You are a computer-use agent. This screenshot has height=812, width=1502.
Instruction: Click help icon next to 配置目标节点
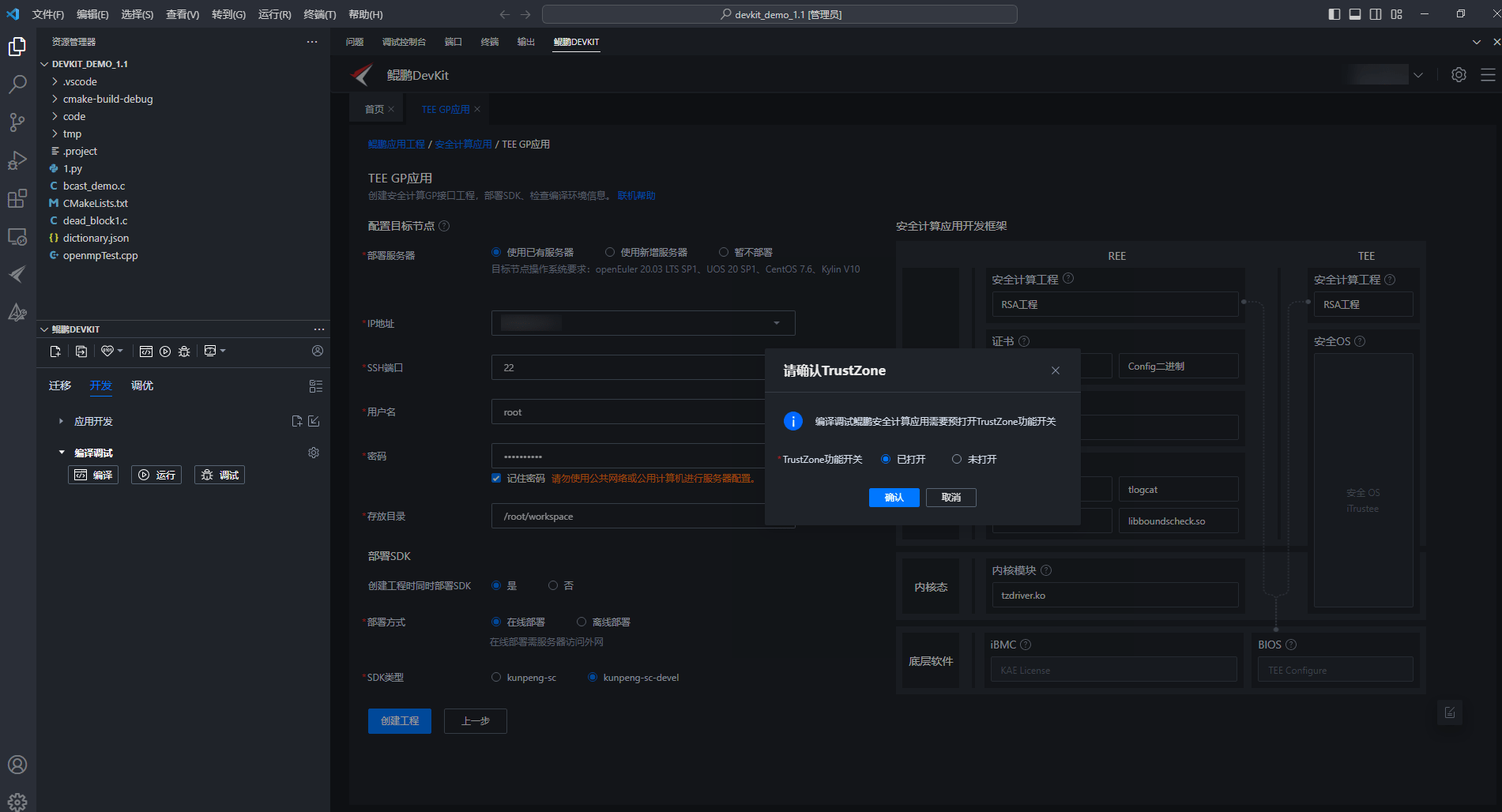click(x=444, y=226)
